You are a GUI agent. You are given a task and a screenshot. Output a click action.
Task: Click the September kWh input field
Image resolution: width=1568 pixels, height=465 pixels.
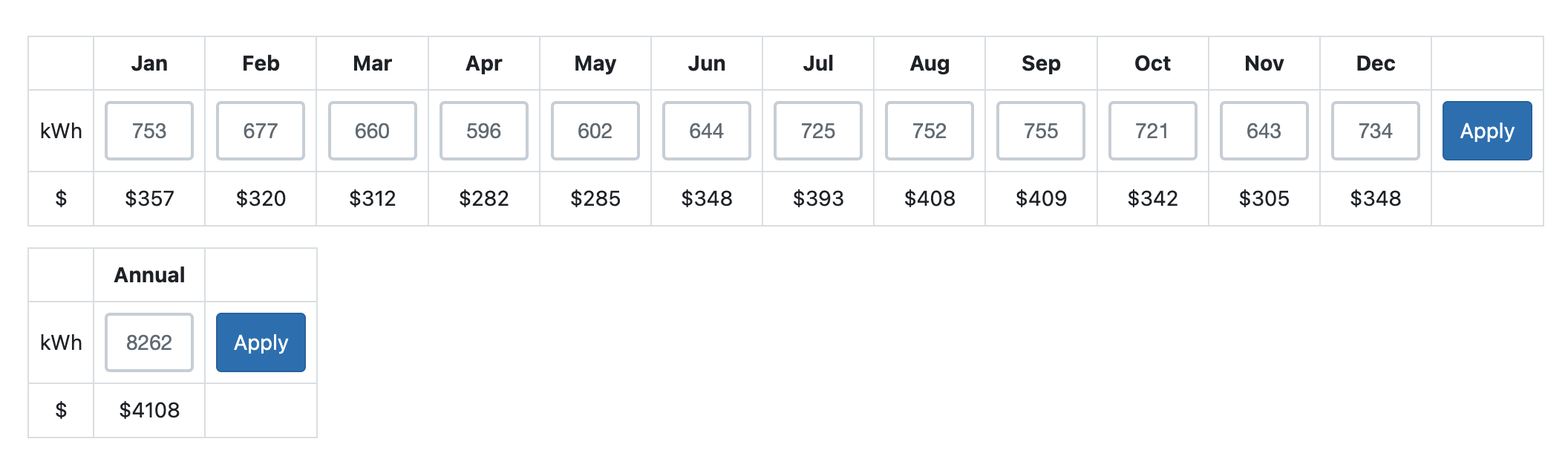tap(1040, 131)
